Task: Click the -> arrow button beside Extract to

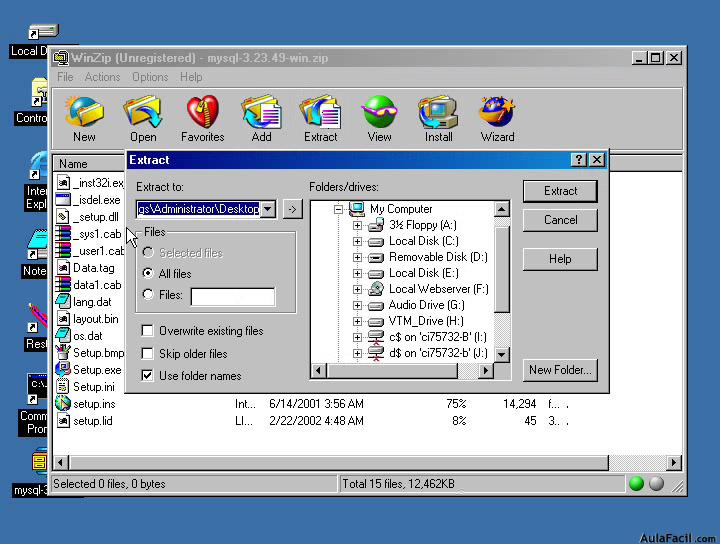Action: pyautogui.click(x=292, y=209)
